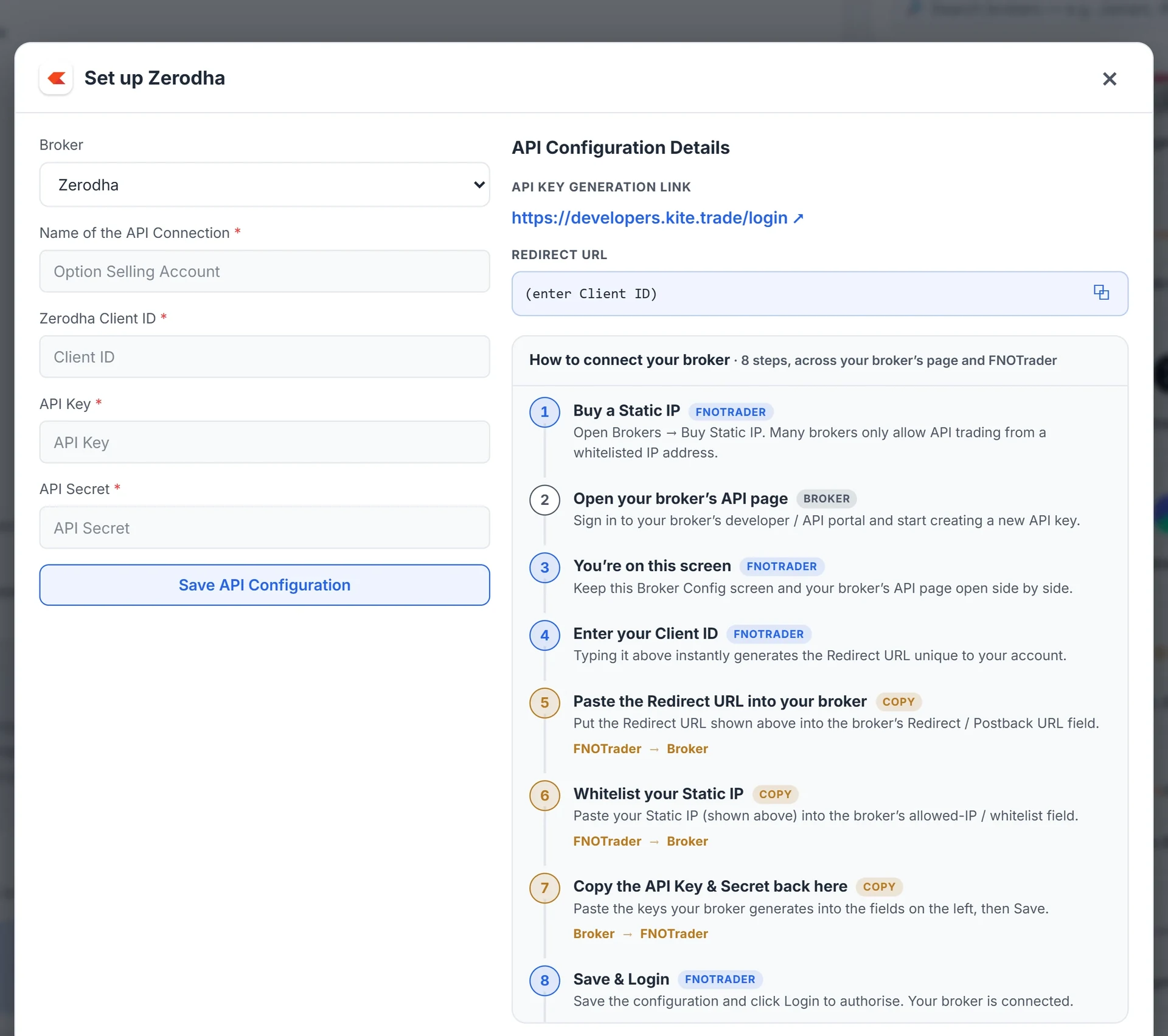This screenshot has height=1036, width=1168.
Task: Click the Name of the API Connection field
Action: click(x=265, y=271)
